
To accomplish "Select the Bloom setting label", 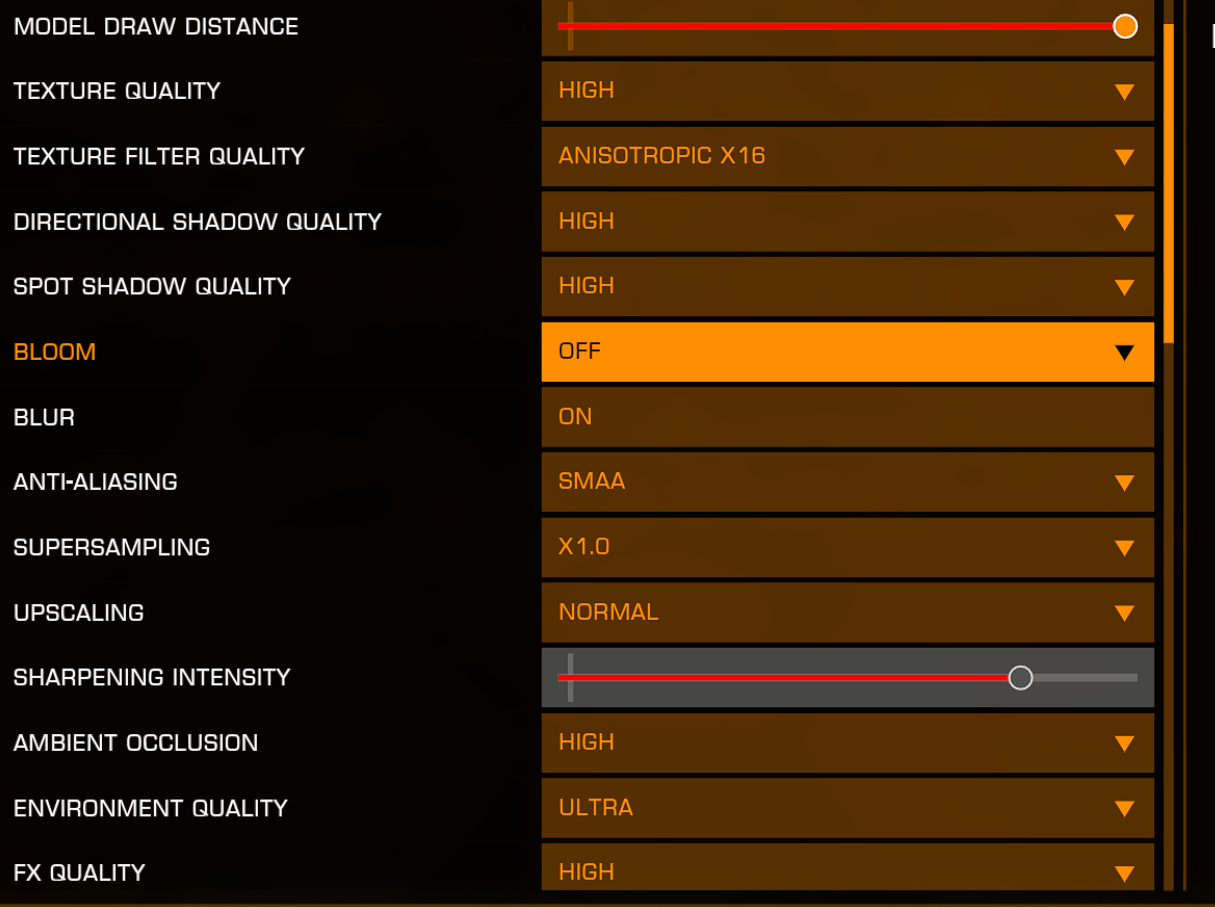I will tap(55, 352).
